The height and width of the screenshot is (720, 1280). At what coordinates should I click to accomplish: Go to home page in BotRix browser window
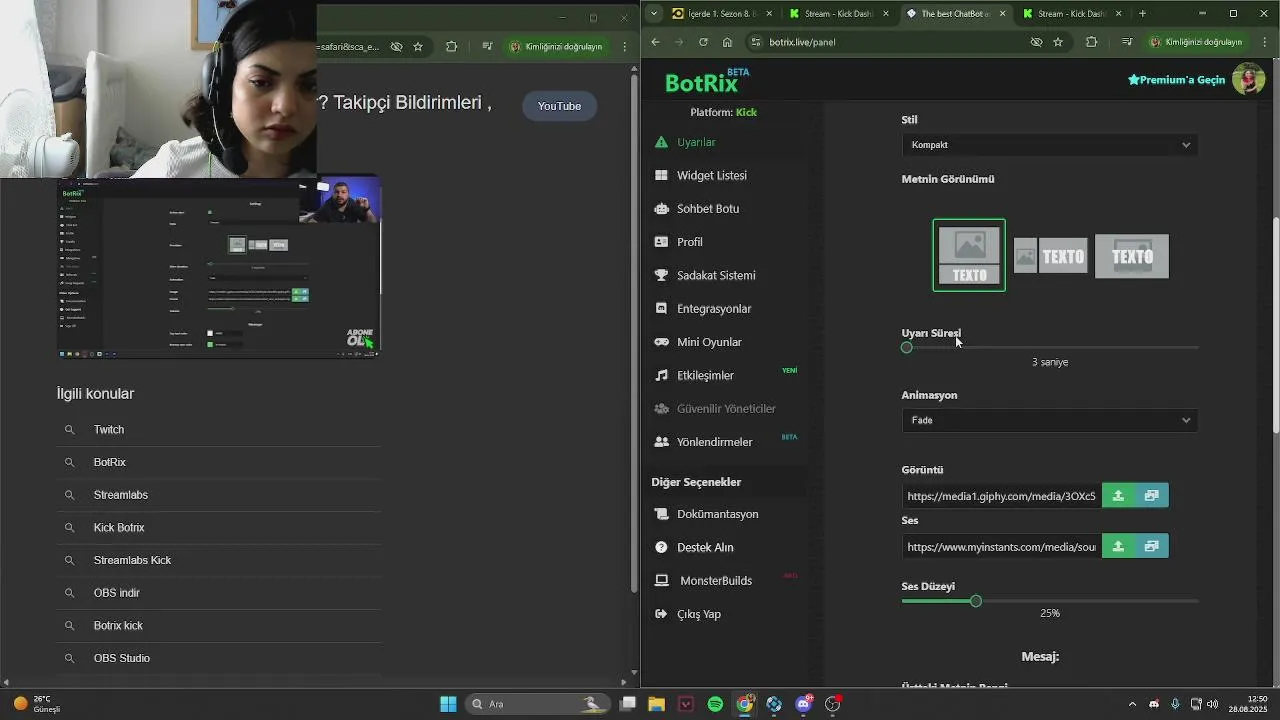click(x=727, y=42)
